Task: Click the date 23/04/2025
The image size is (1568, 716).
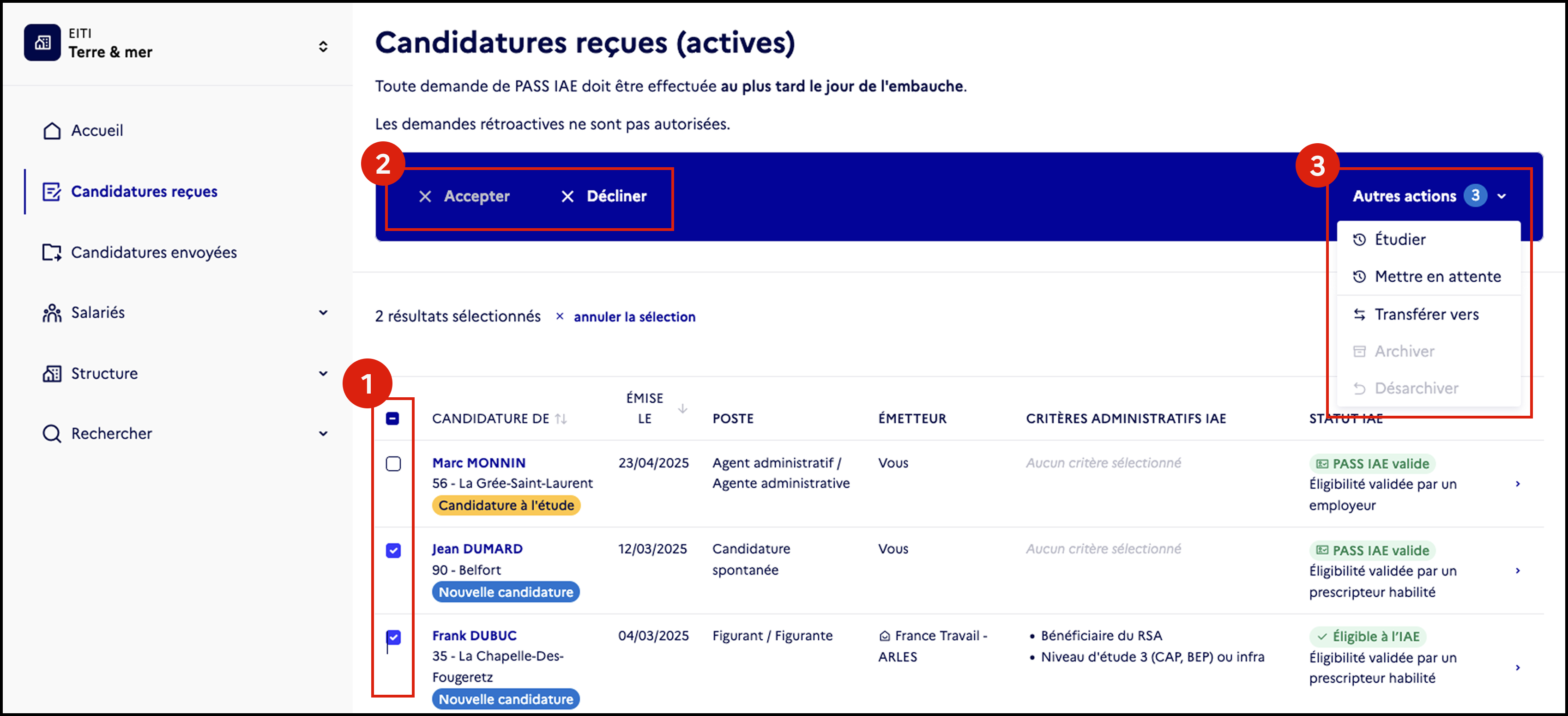Action: pos(653,463)
